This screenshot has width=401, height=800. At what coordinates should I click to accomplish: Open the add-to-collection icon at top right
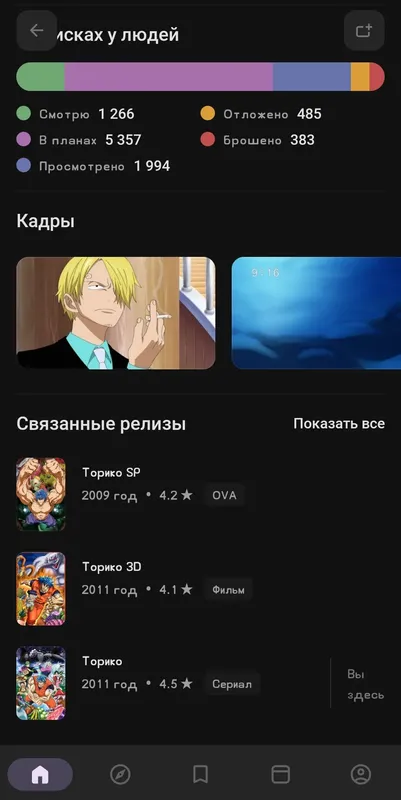364,31
